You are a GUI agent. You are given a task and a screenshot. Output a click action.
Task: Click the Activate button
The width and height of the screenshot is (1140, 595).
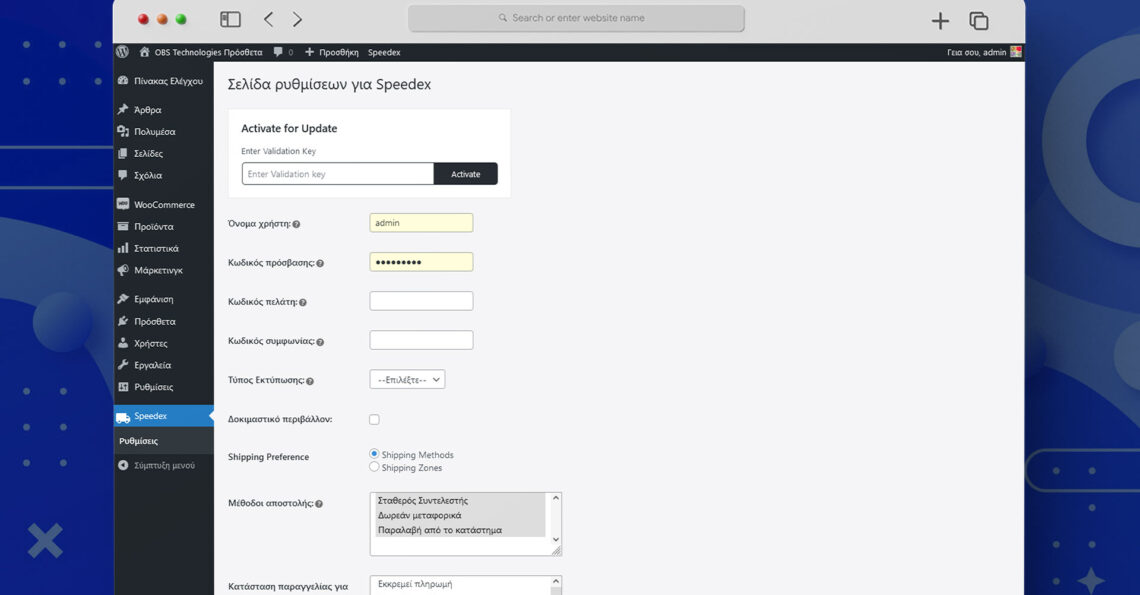point(465,174)
